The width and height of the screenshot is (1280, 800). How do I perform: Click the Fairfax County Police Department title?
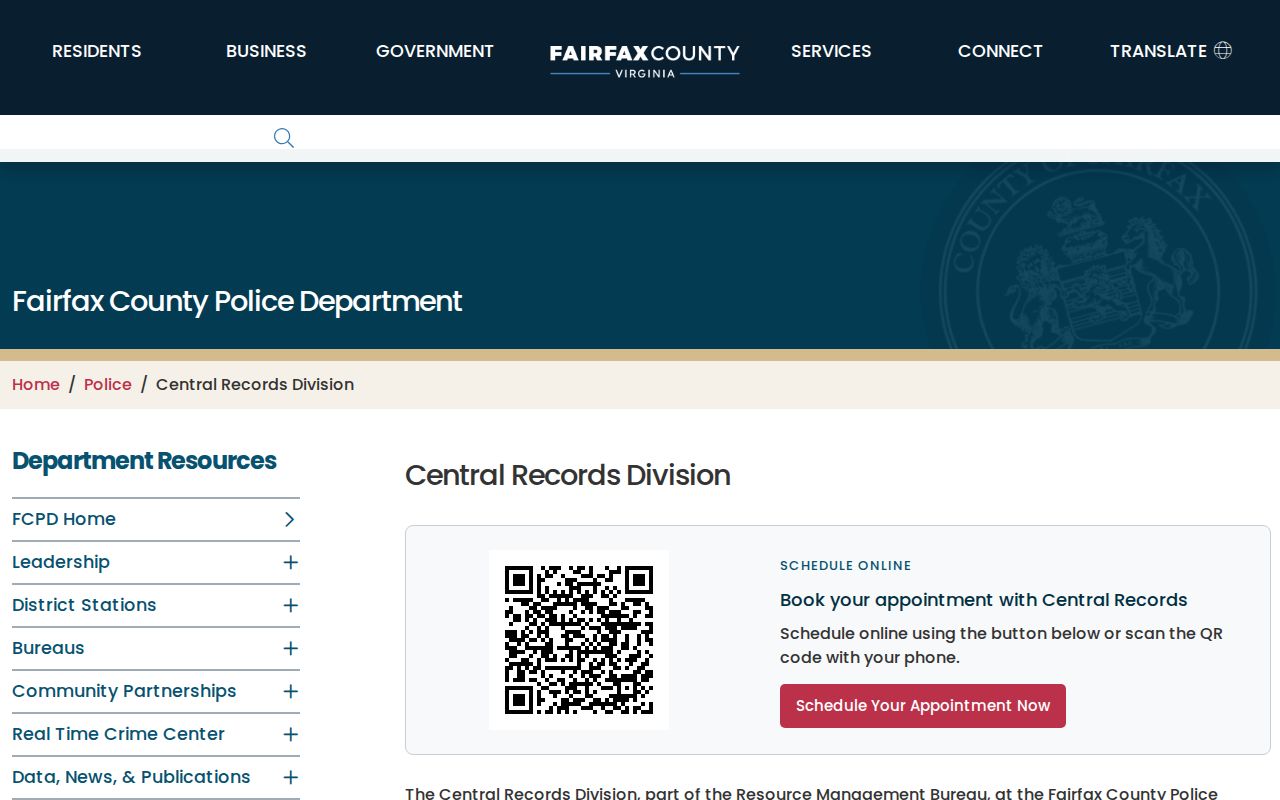coord(237,301)
